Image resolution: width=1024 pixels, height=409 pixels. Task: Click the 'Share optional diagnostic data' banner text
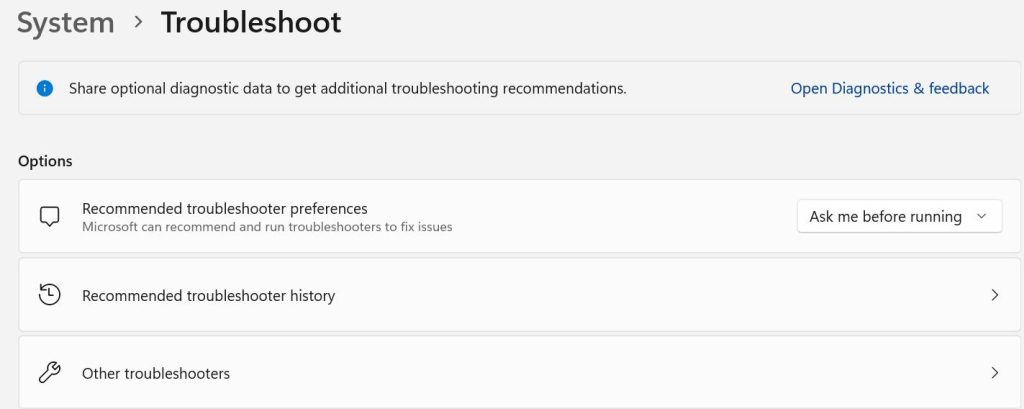[x=347, y=88]
